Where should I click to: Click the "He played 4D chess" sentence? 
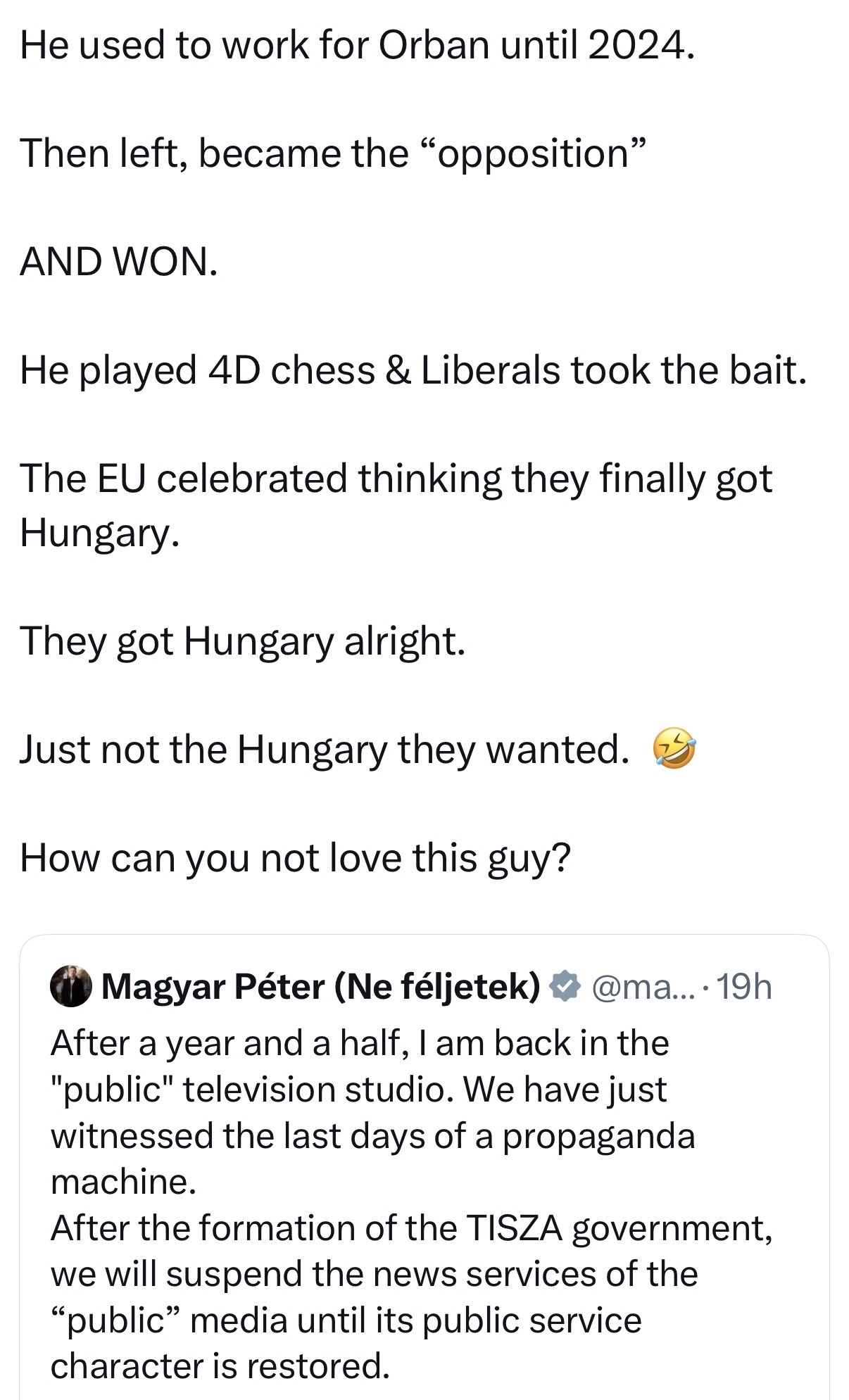413,370
